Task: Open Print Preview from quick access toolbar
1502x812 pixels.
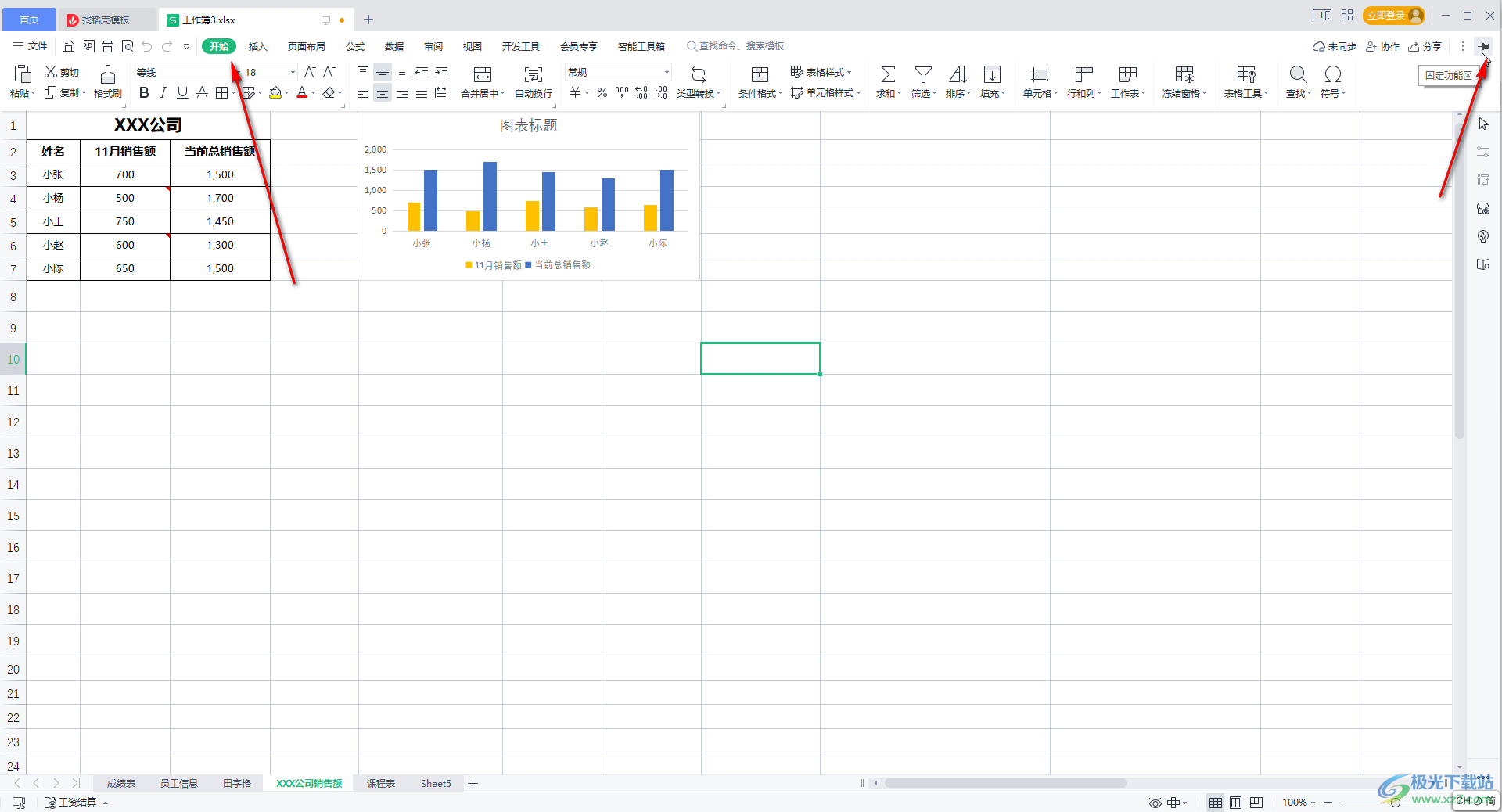Action: pyautogui.click(x=128, y=46)
